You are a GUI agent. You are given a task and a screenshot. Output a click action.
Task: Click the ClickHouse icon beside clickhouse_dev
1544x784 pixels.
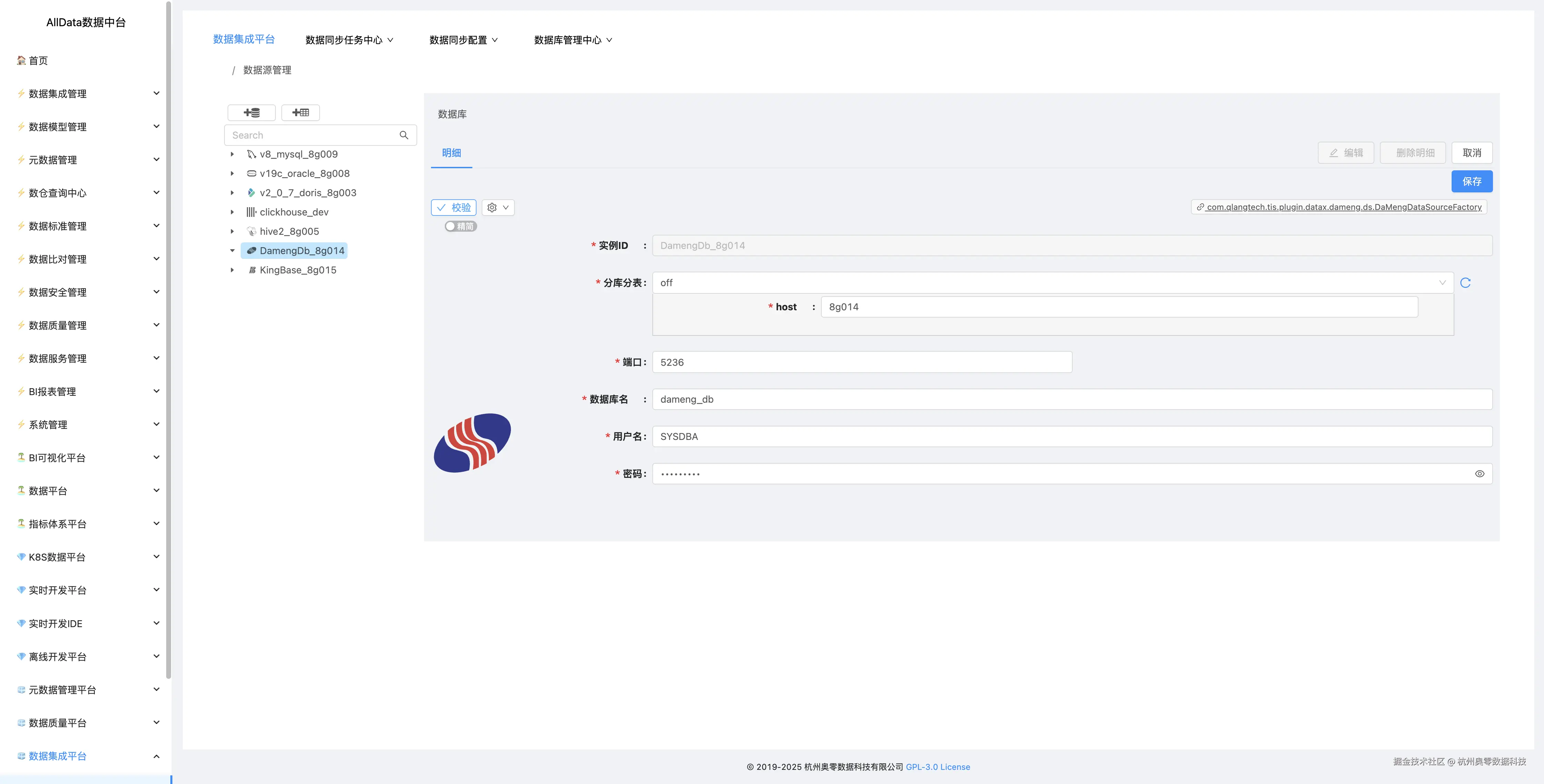coord(251,212)
